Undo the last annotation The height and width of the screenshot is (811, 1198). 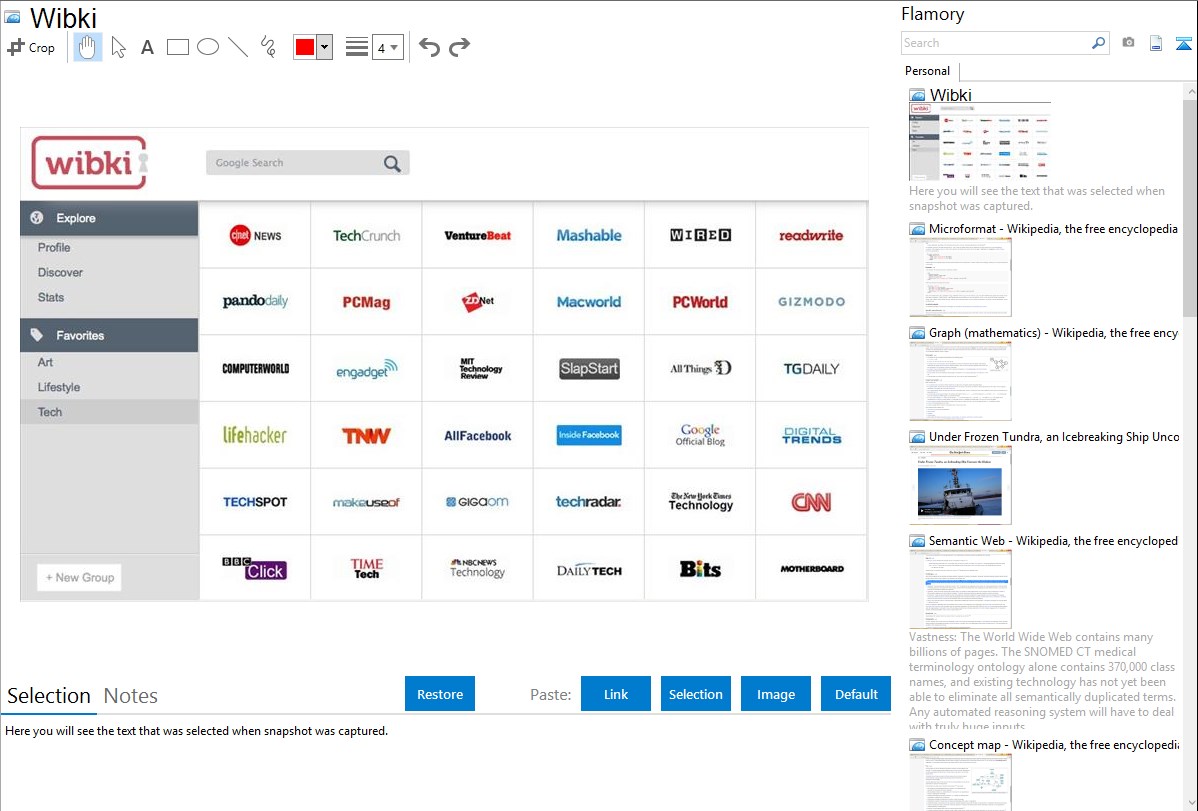coord(429,47)
